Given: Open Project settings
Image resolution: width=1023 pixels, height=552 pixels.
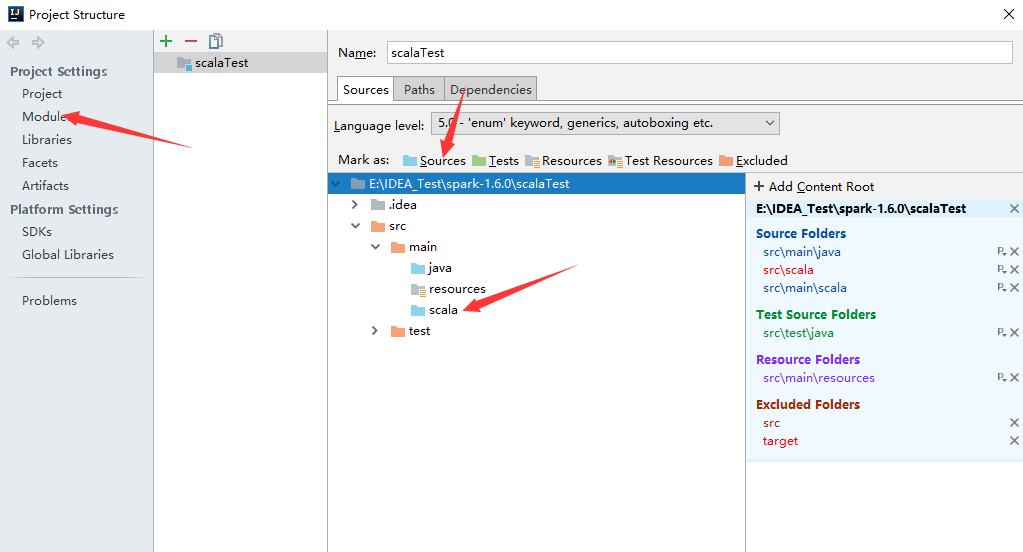Looking at the screenshot, I should 42,94.
